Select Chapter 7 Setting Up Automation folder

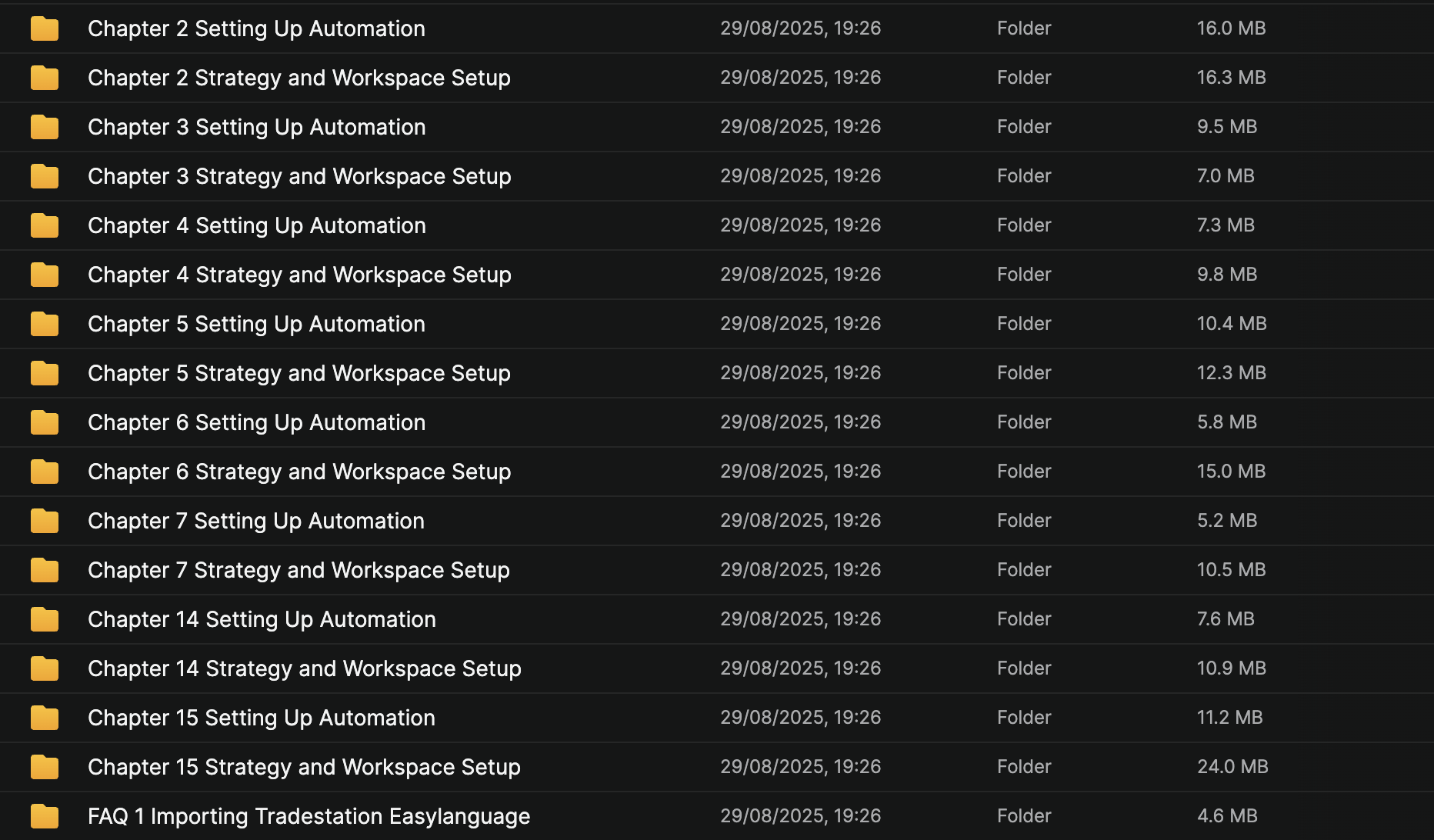point(255,521)
